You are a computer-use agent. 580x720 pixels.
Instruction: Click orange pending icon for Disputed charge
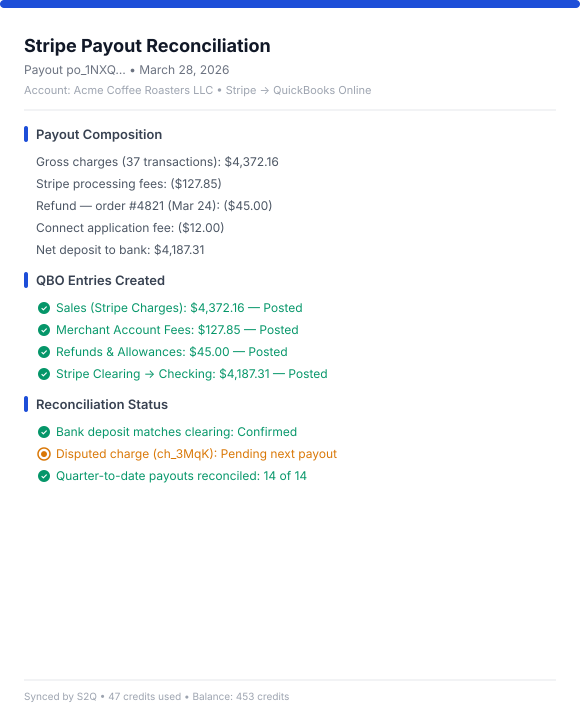[44, 454]
